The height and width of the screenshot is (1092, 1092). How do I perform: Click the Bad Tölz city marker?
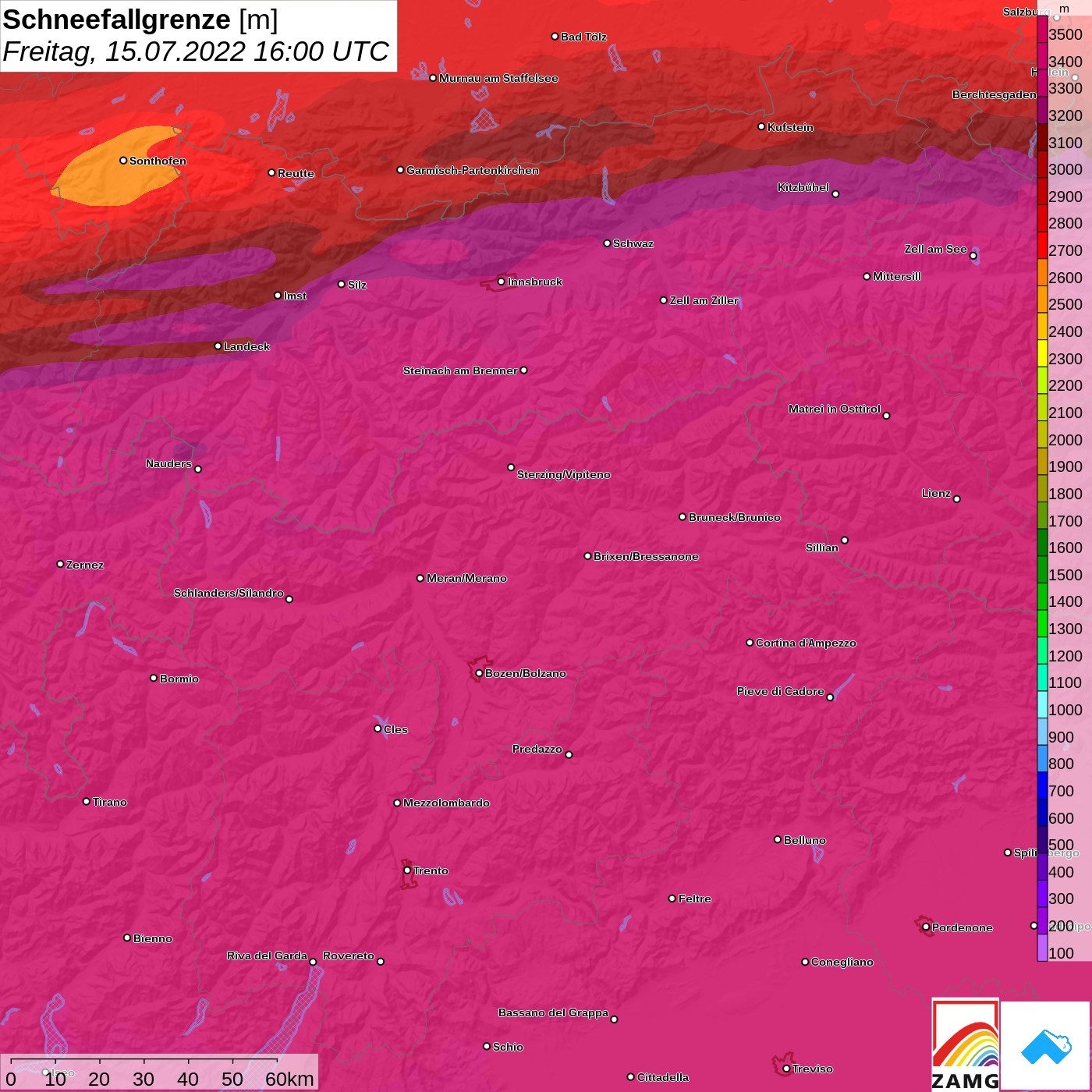pos(555,37)
